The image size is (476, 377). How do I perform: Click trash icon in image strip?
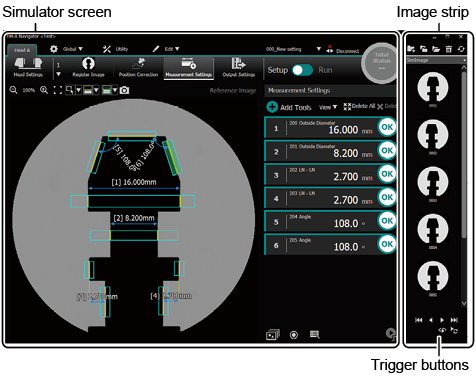click(449, 49)
